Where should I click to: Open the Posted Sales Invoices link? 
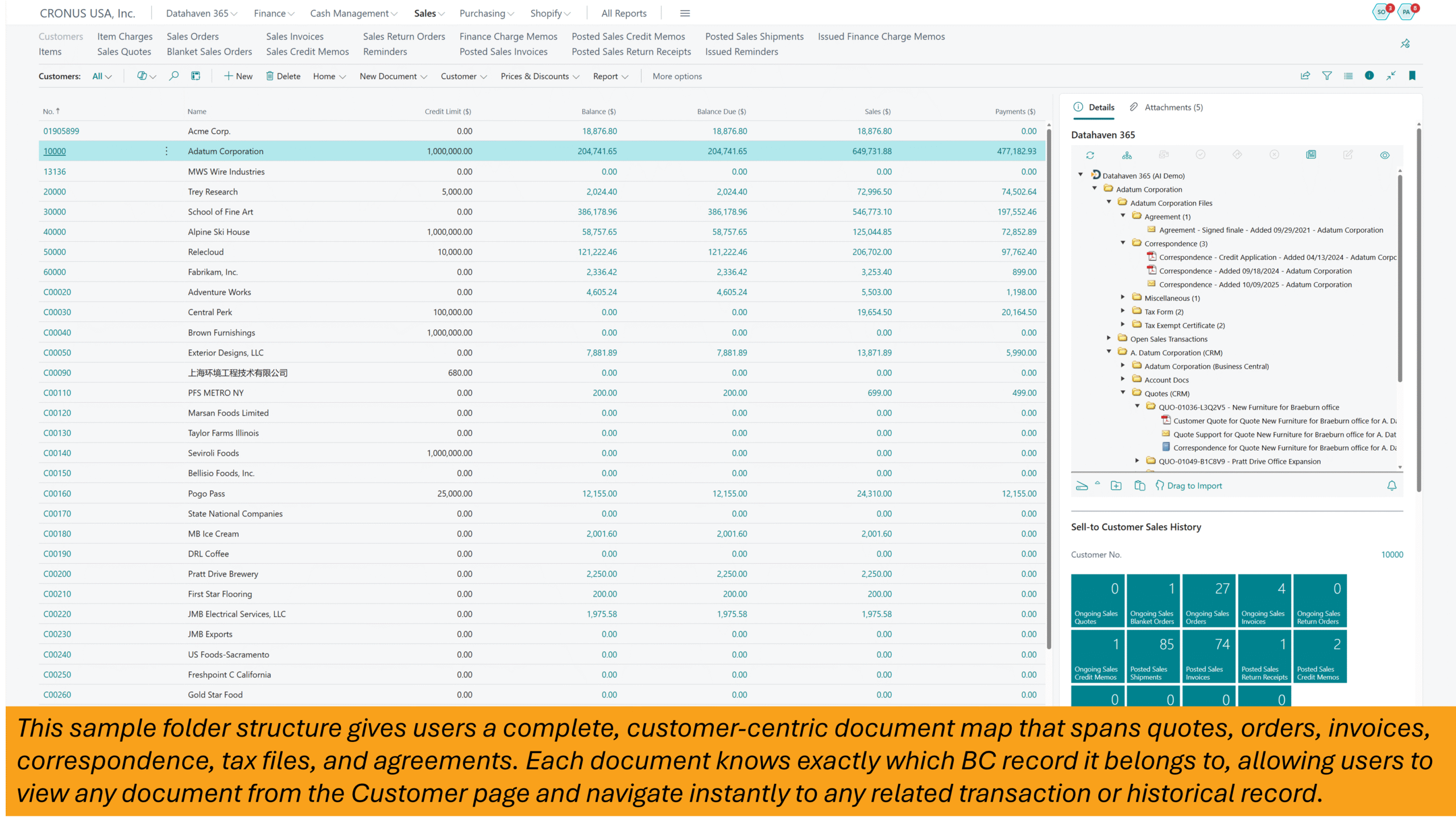pyautogui.click(x=503, y=51)
